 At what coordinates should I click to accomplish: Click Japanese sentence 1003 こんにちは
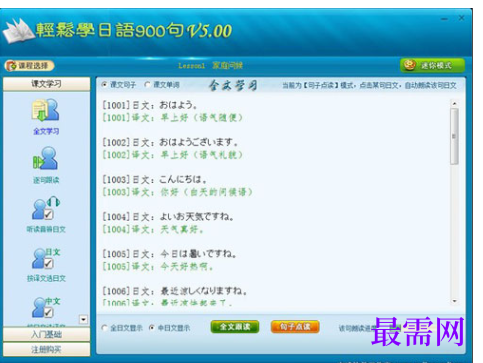click(154, 180)
